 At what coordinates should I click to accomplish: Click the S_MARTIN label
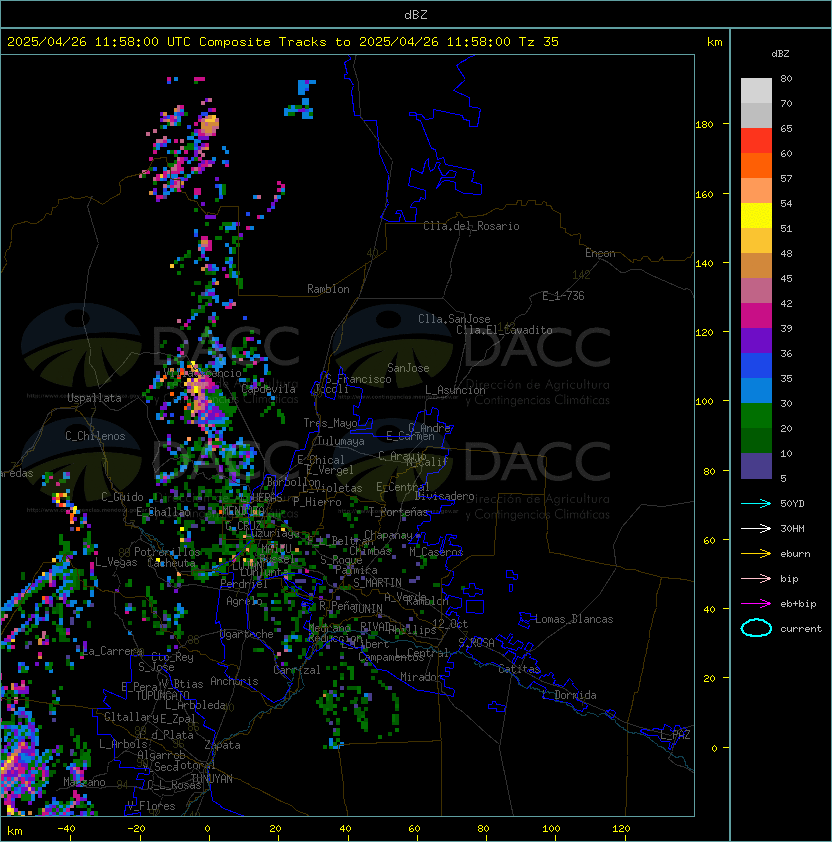[x=377, y=583]
